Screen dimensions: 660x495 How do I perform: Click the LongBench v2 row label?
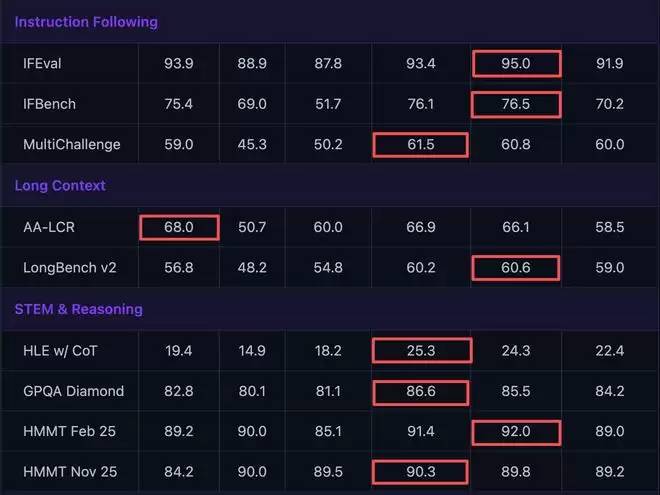(66, 268)
